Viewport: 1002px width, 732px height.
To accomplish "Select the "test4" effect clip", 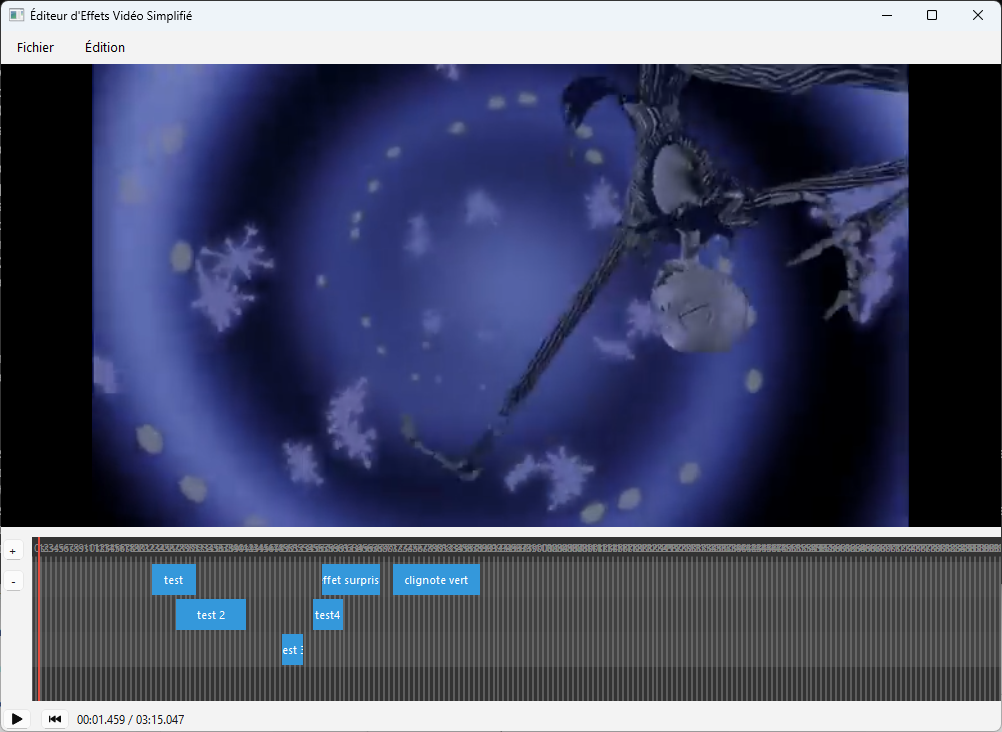I will click(328, 615).
